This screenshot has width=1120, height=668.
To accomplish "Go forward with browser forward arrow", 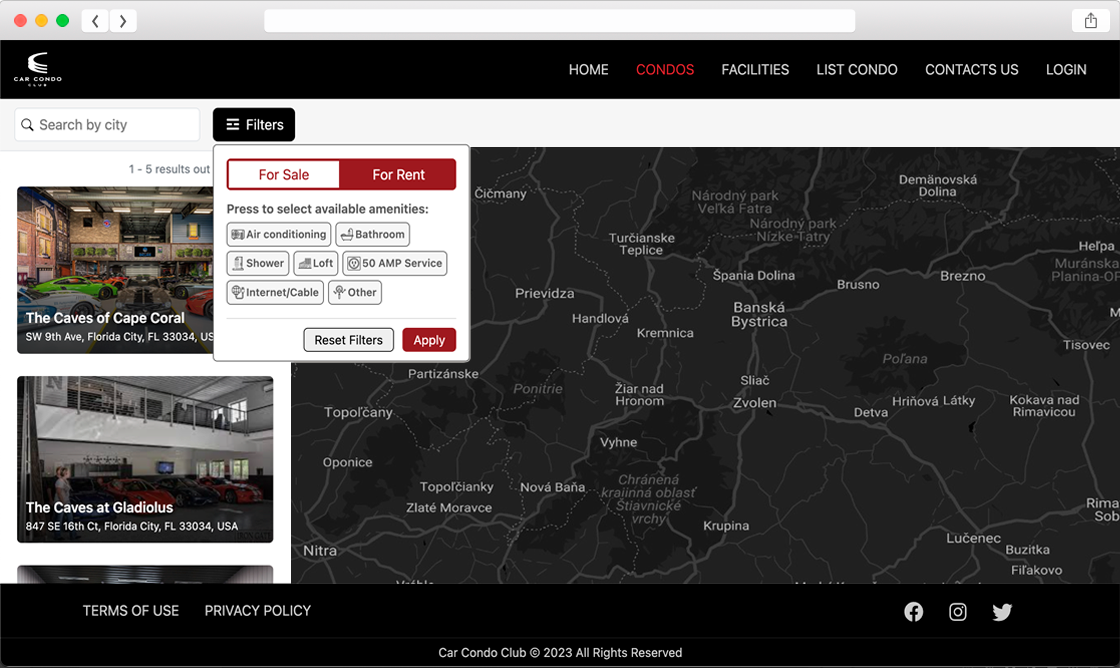I will pos(123,21).
